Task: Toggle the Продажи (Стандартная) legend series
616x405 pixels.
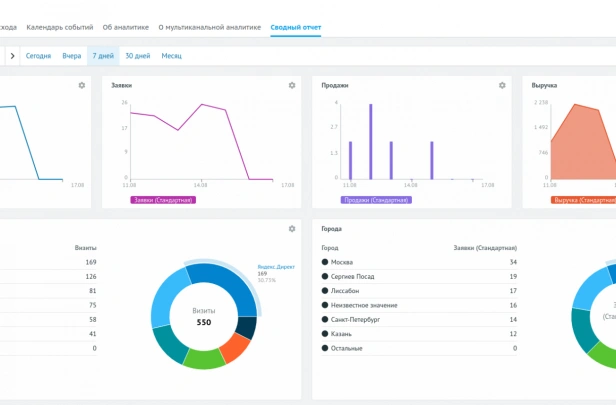Action: point(376,200)
